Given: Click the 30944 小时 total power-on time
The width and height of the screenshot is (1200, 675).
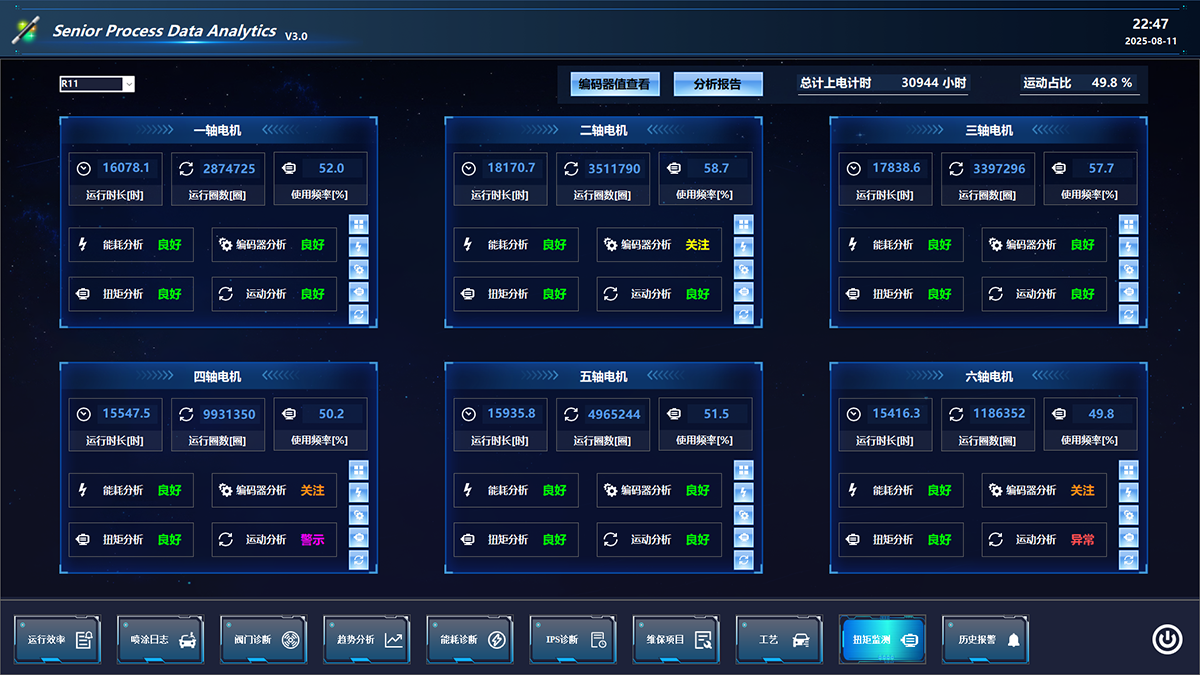Looking at the screenshot, I should coord(933,84).
